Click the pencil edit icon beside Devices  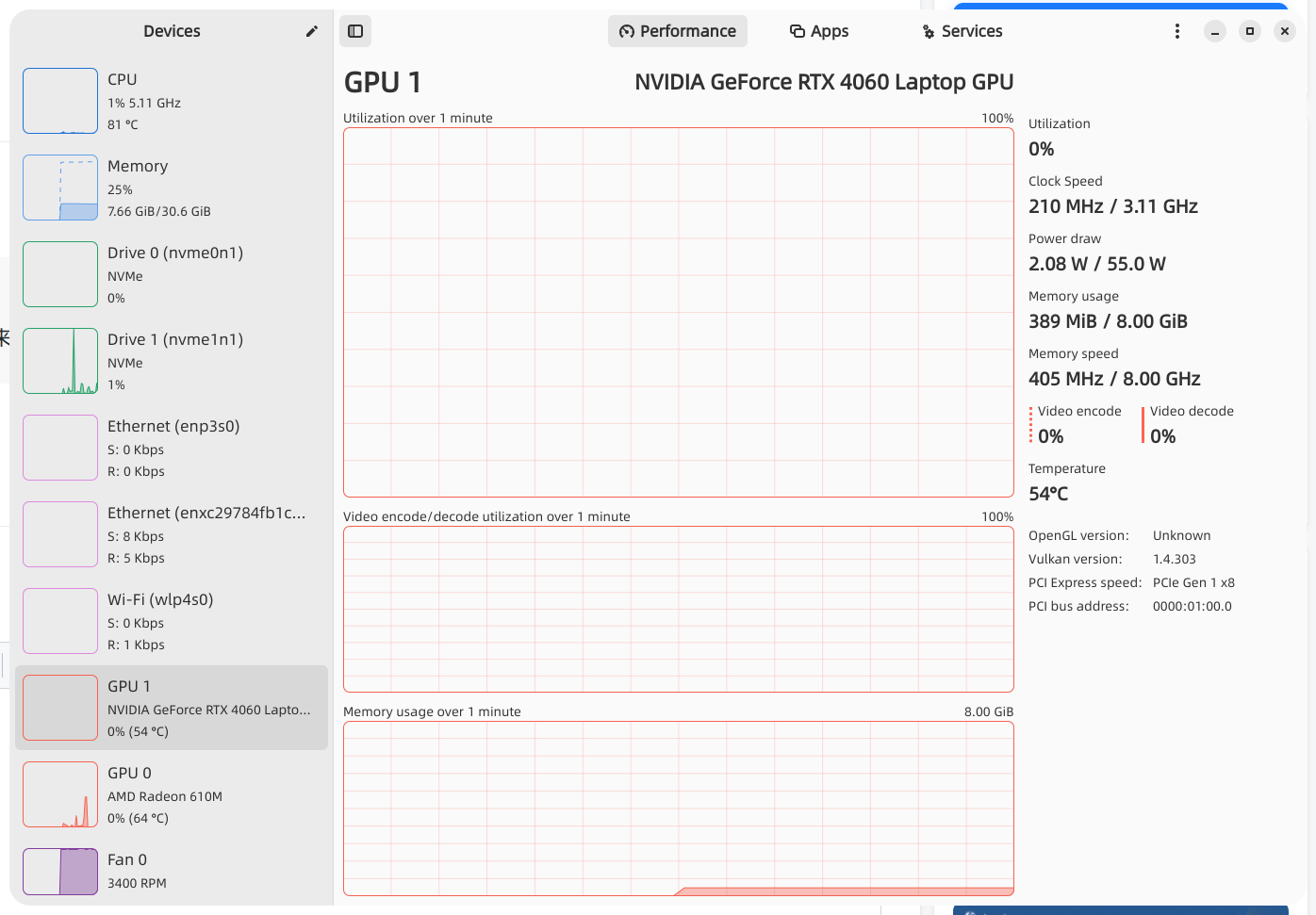point(312,31)
